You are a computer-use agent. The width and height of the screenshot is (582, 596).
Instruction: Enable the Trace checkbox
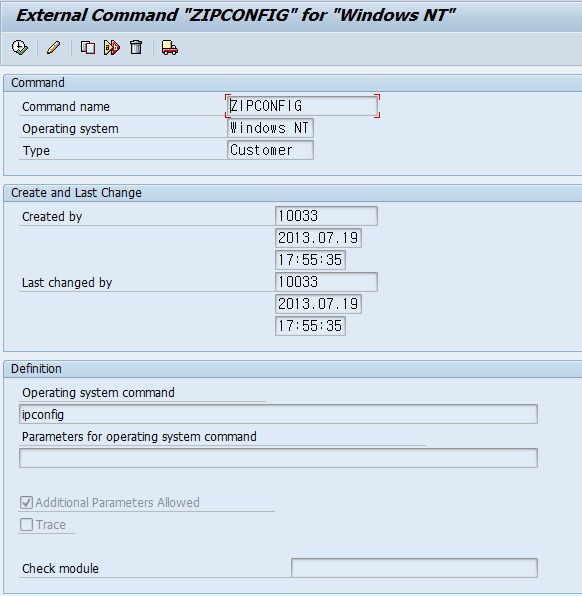(x=27, y=525)
